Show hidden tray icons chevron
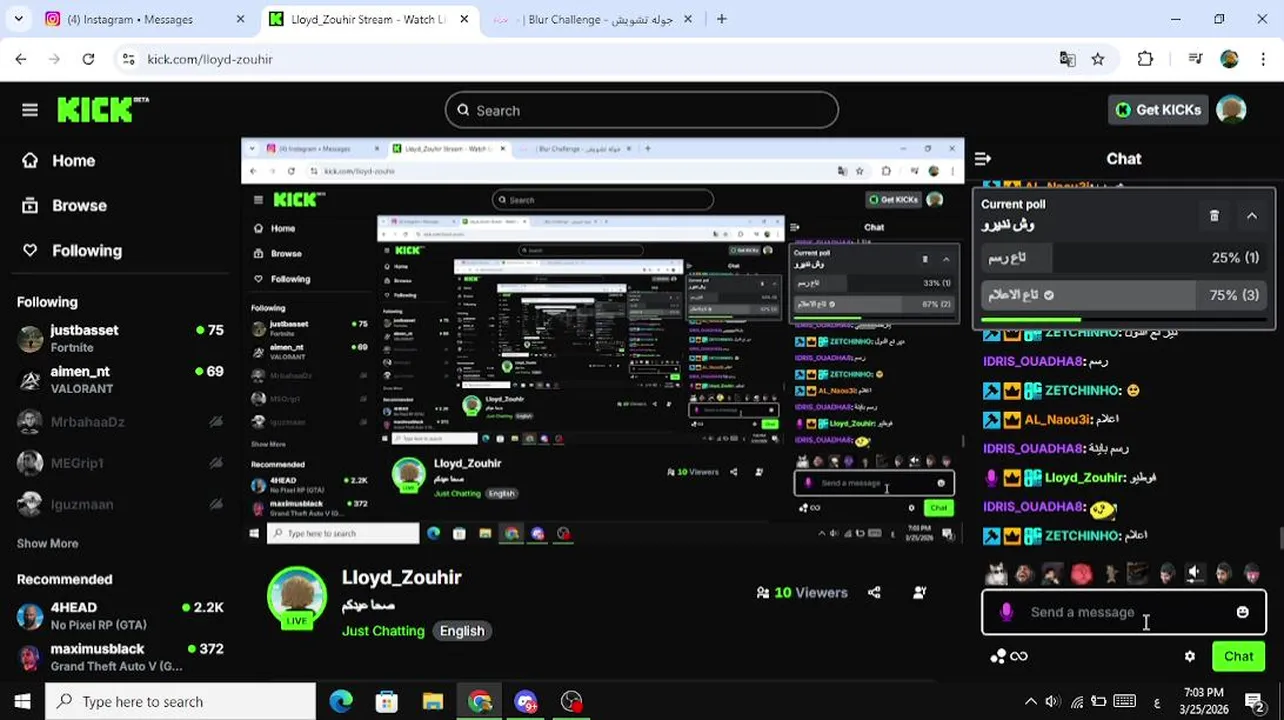Image resolution: width=1284 pixels, height=720 pixels. pos(1030,701)
